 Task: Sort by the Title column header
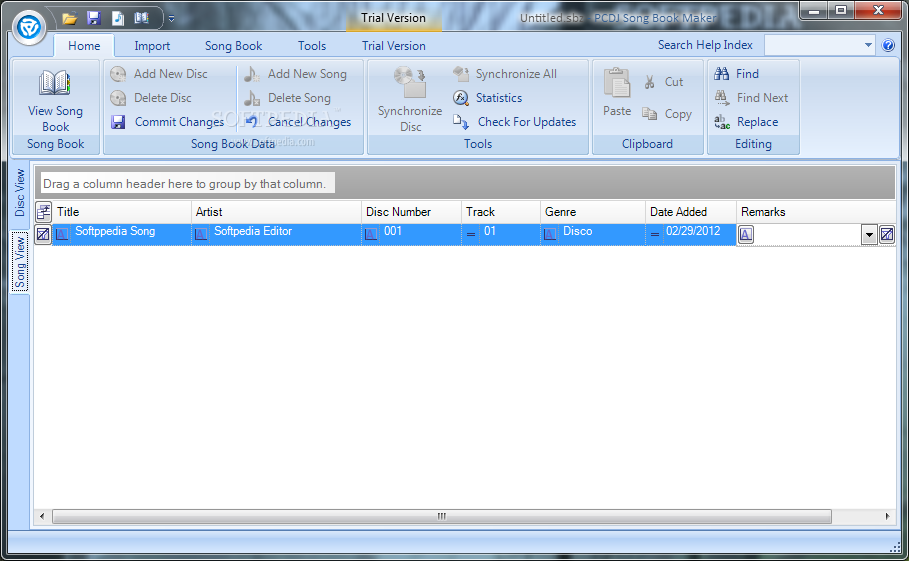(122, 212)
